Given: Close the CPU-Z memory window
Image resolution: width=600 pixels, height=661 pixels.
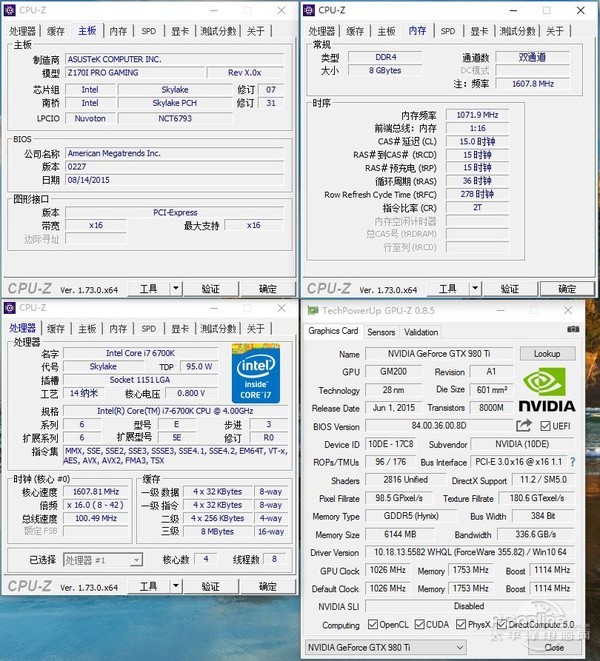Looking at the screenshot, I should click(x=580, y=10).
